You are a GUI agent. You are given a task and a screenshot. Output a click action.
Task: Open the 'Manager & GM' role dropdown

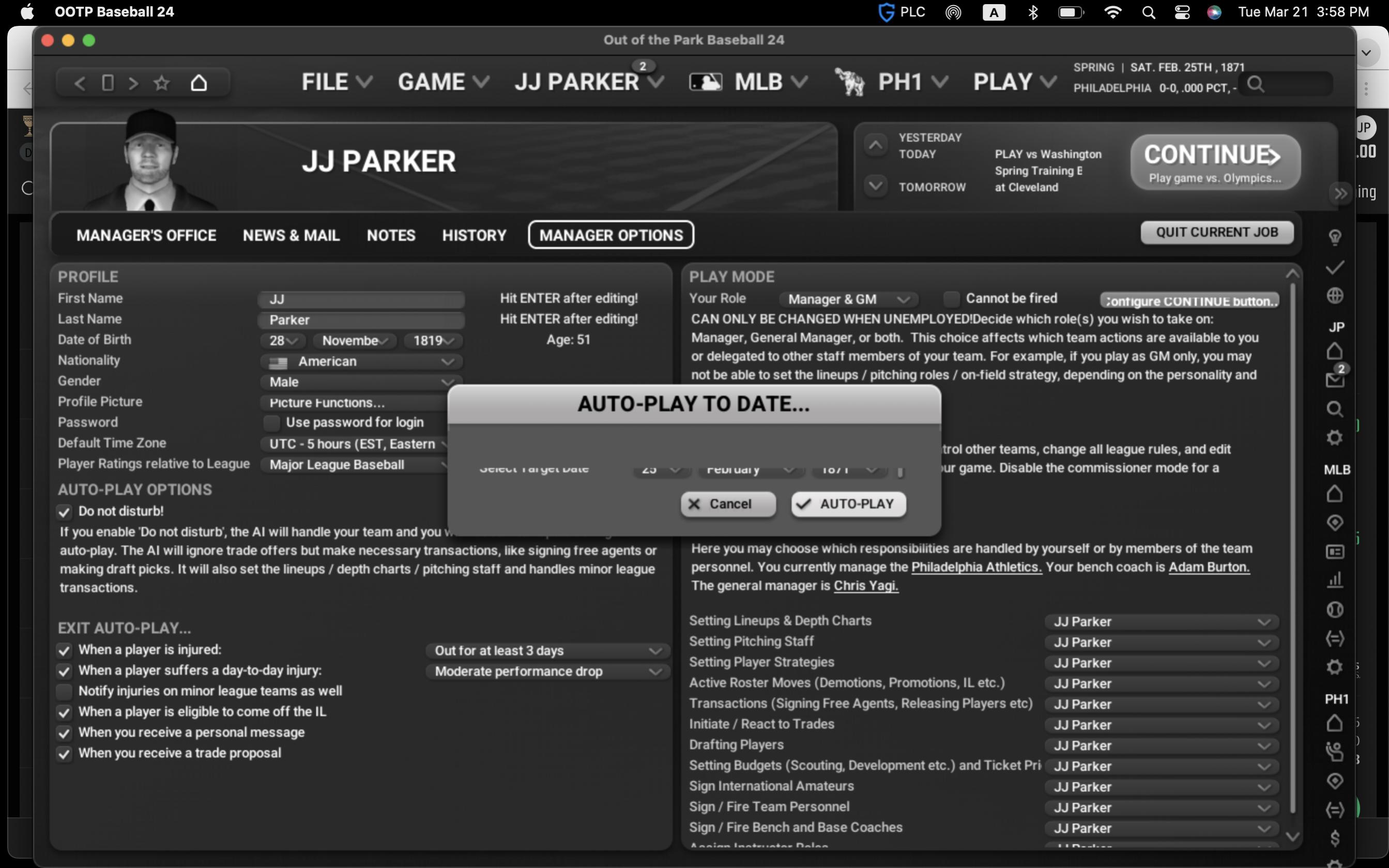click(x=848, y=299)
